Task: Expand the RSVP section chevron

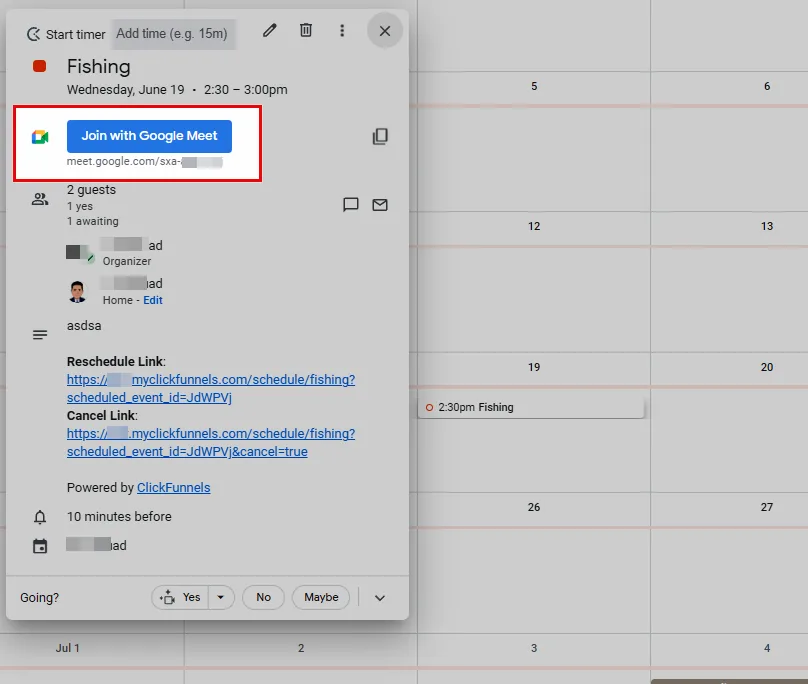Action: 380,598
